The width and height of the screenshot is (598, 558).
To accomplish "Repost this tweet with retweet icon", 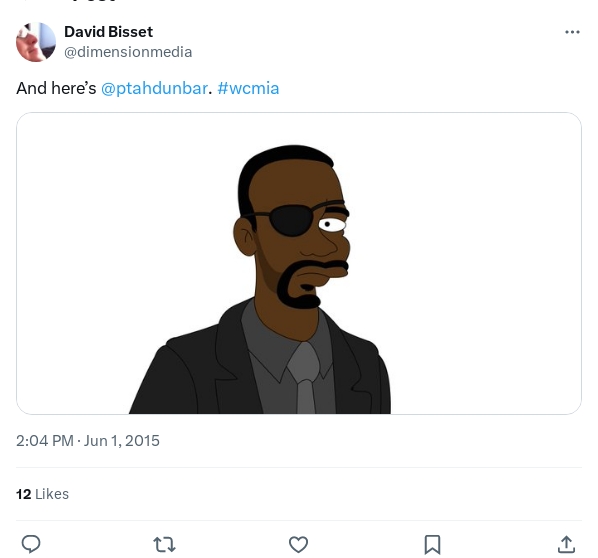I will 164,544.
